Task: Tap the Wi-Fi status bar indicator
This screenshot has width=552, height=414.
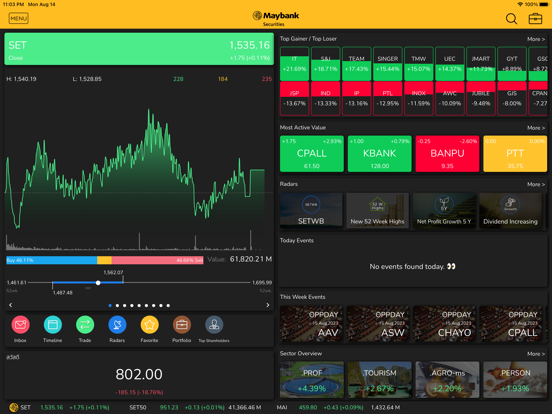Action: [520, 4]
